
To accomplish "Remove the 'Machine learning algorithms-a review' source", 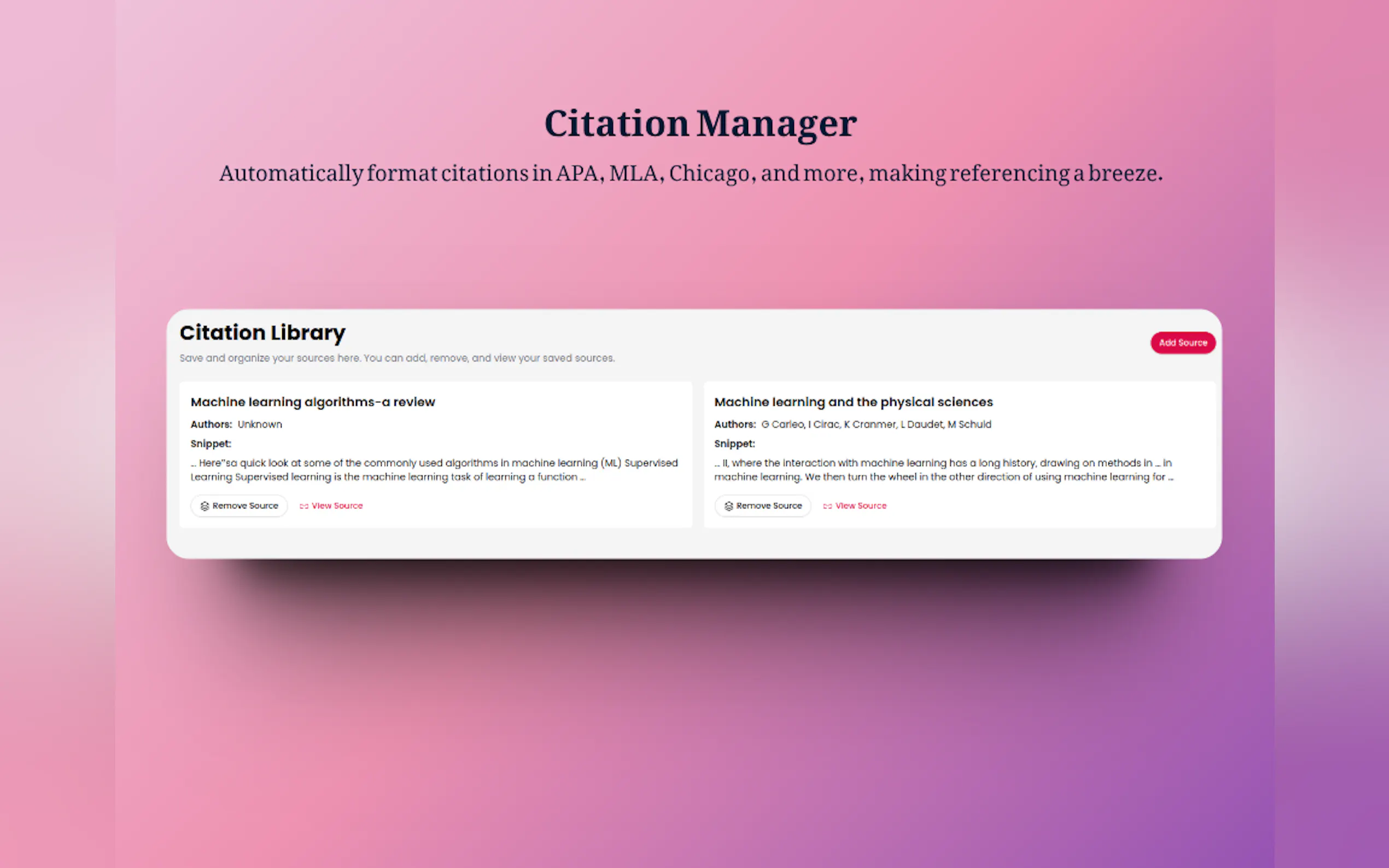I will tap(239, 506).
